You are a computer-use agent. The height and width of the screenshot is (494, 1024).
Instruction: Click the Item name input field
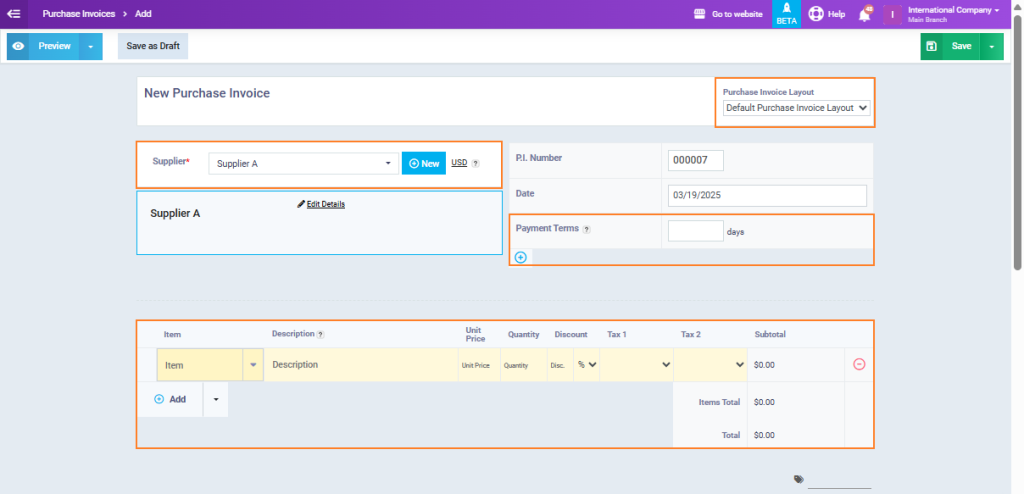pyautogui.click(x=200, y=365)
